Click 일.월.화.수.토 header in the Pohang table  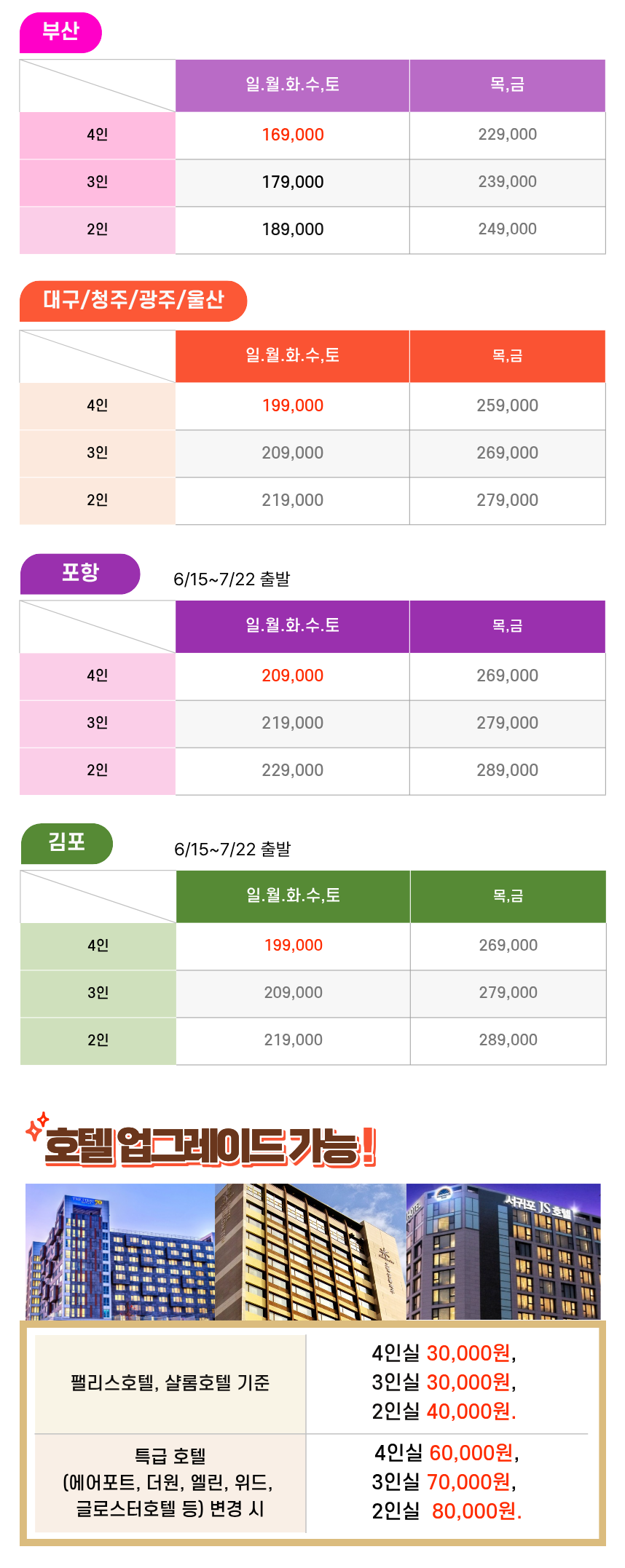pos(293,626)
